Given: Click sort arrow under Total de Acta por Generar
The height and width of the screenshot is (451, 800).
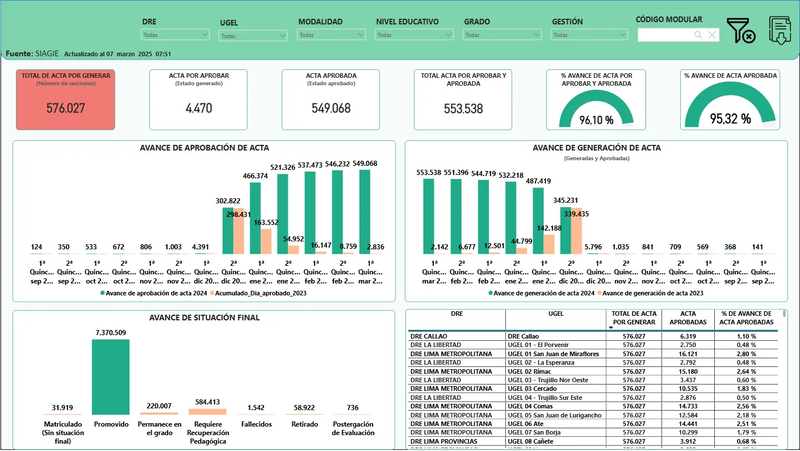Looking at the screenshot, I should click(x=610, y=327).
